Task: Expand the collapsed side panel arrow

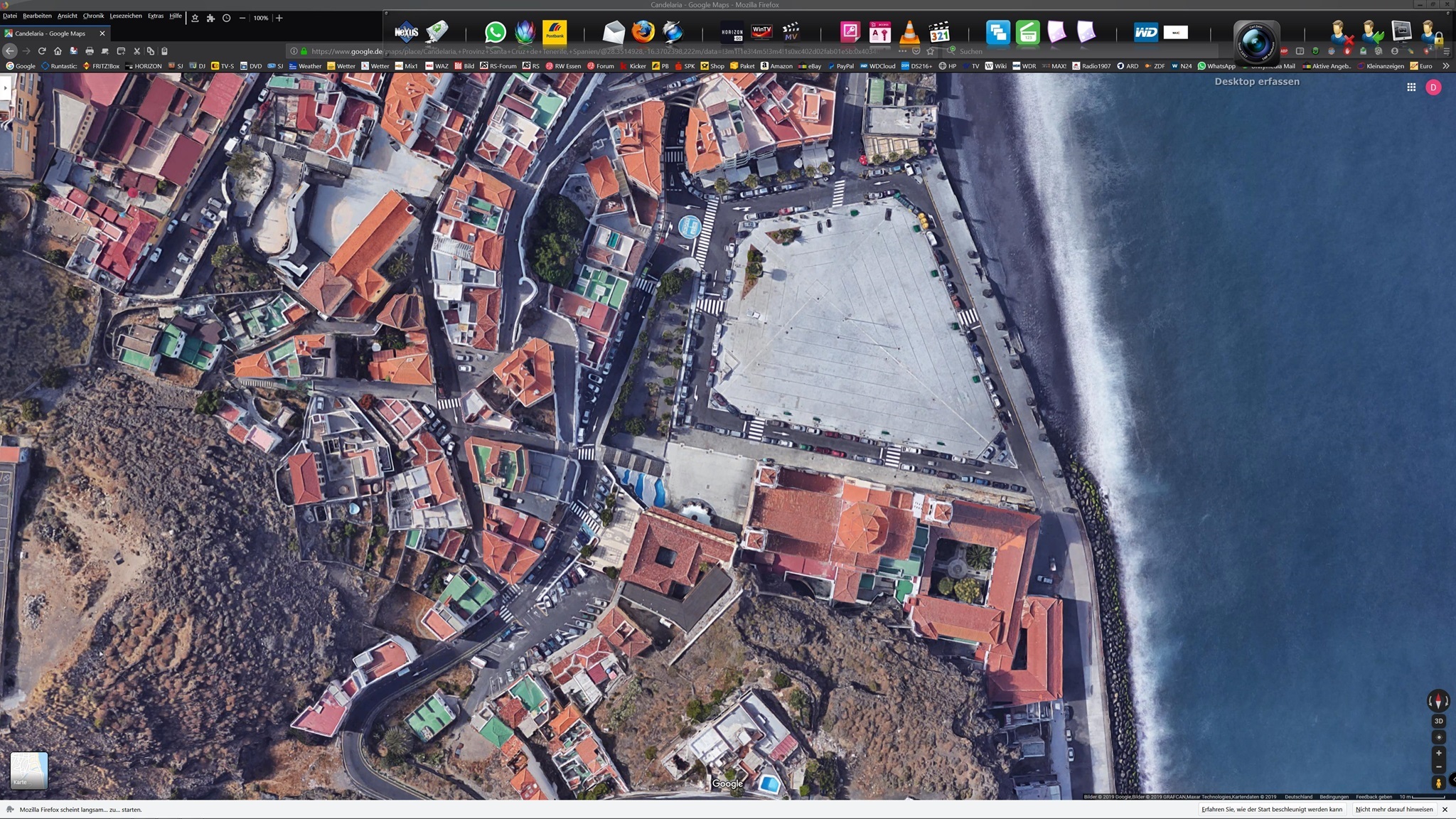Action: pos(5,88)
